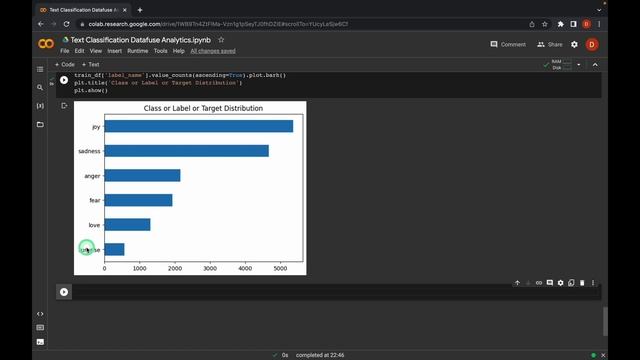This screenshot has width=640, height=360.
Task: Click the 'anger' axis label
Action: [x=92, y=176]
